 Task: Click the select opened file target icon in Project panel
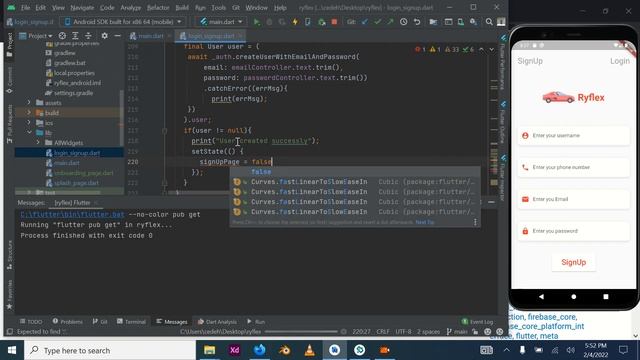tap(62, 36)
